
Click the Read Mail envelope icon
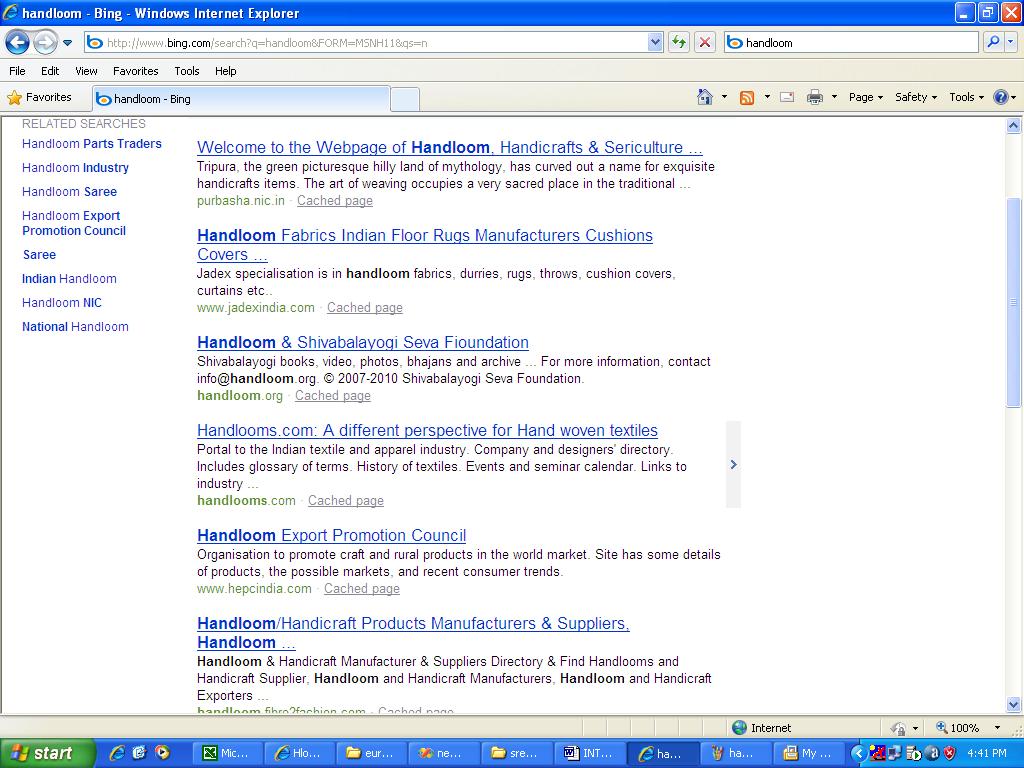[788, 97]
